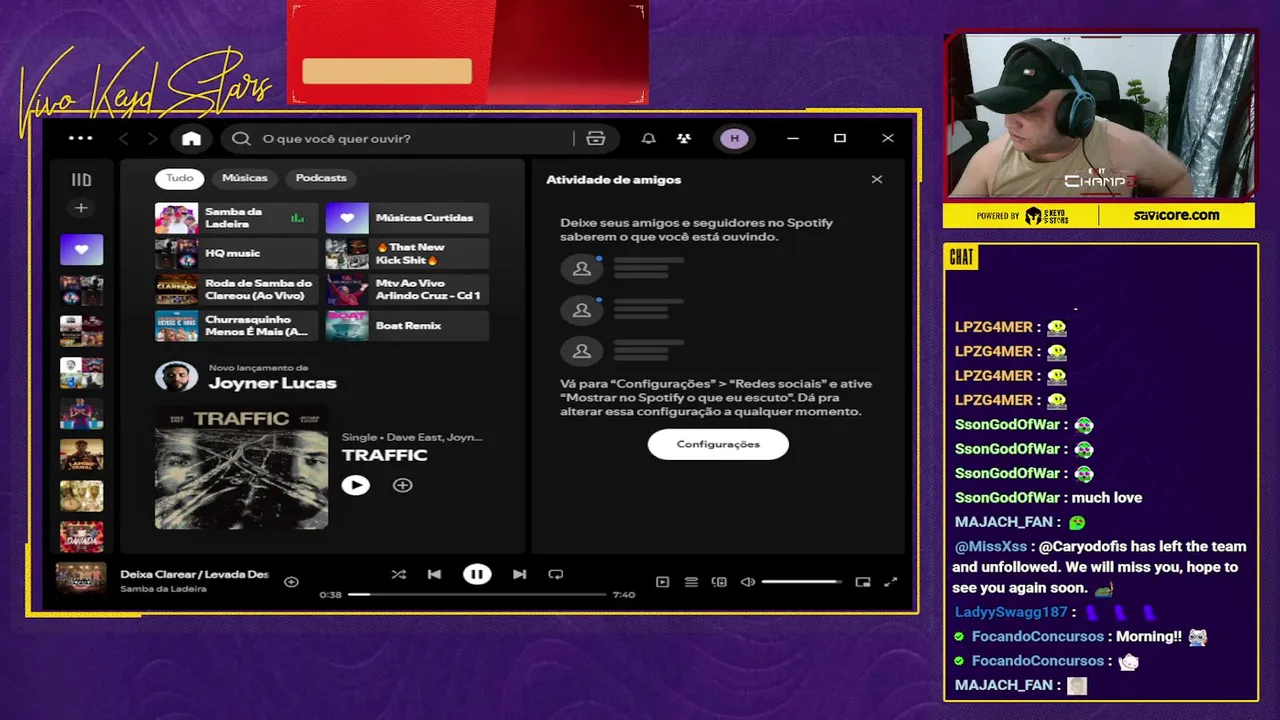
Task: Open Spotify Home page
Action: click(191, 138)
